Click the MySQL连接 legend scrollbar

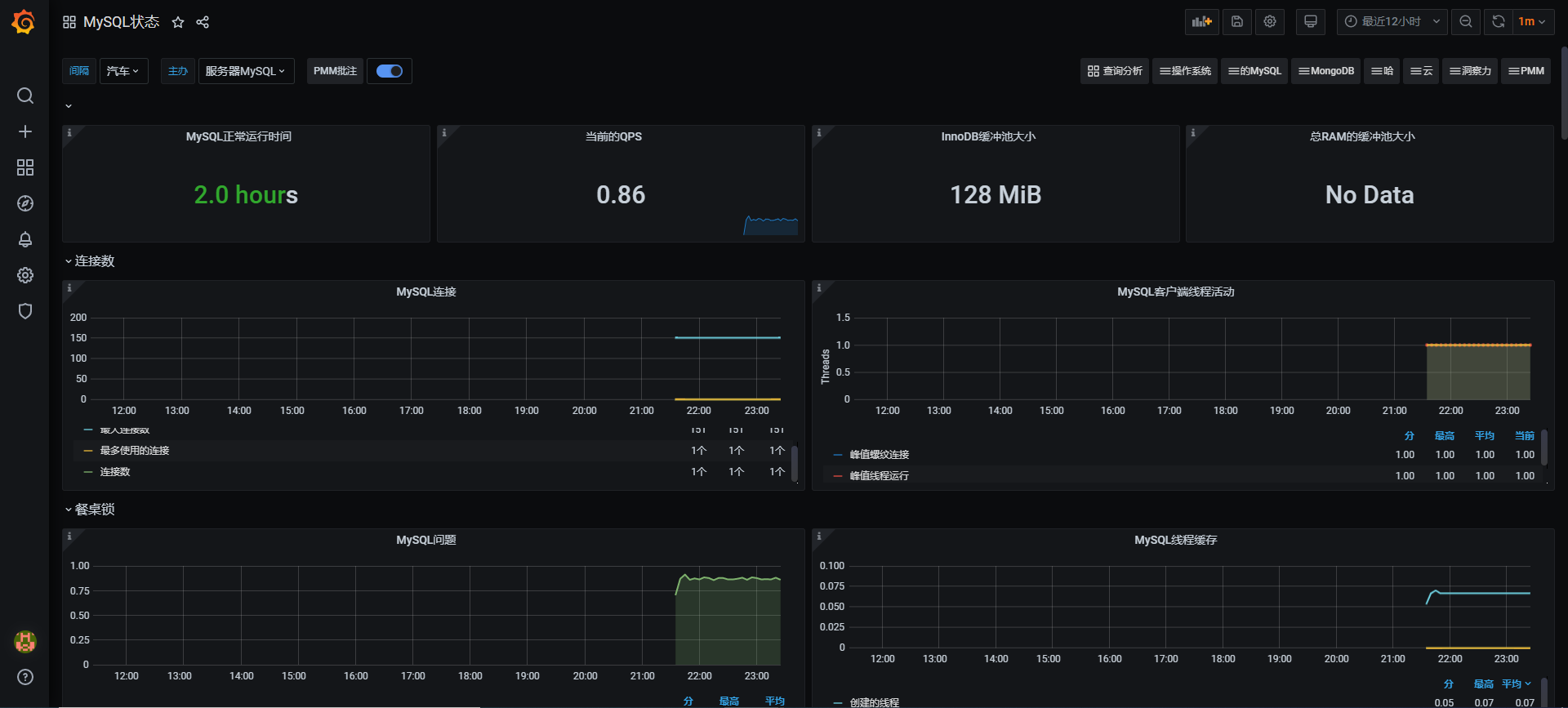pyautogui.click(x=795, y=463)
